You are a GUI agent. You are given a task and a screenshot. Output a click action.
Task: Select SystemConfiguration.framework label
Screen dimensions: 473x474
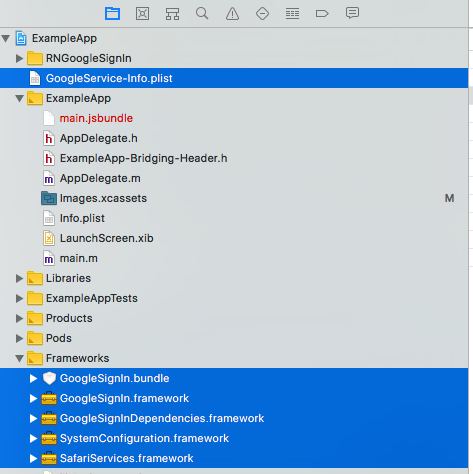coord(144,438)
